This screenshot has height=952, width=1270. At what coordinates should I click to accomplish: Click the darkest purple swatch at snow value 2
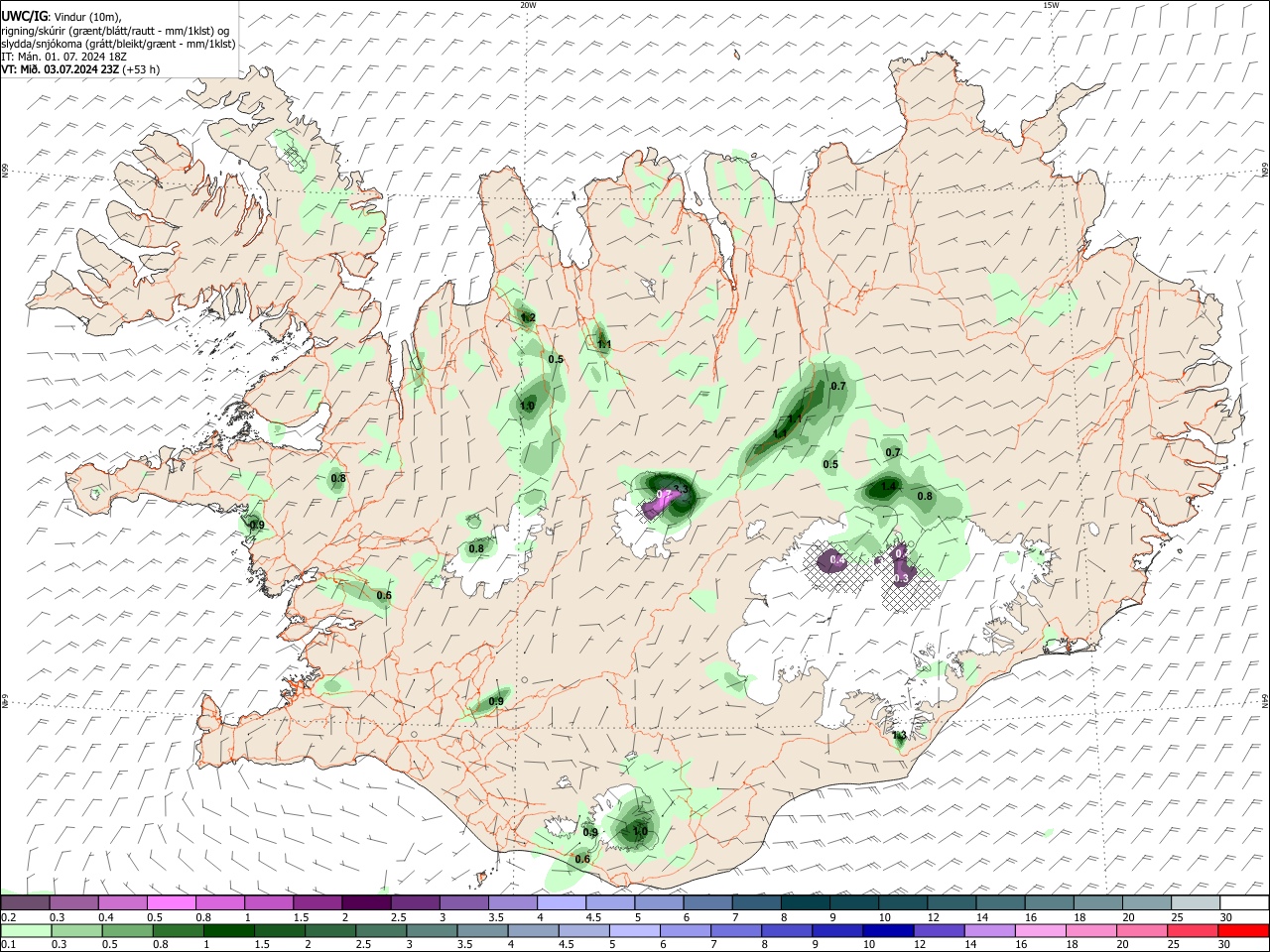coord(366,902)
